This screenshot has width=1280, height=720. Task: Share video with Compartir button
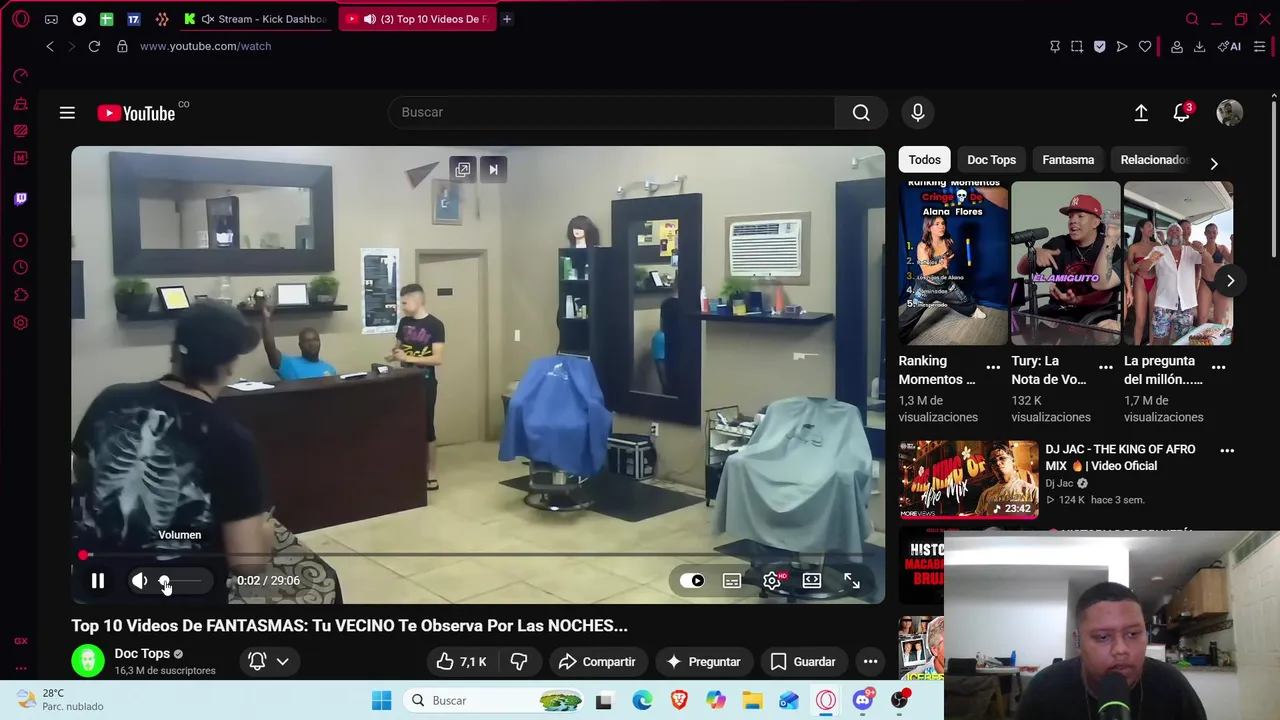pyautogui.click(x=597, y=661)
